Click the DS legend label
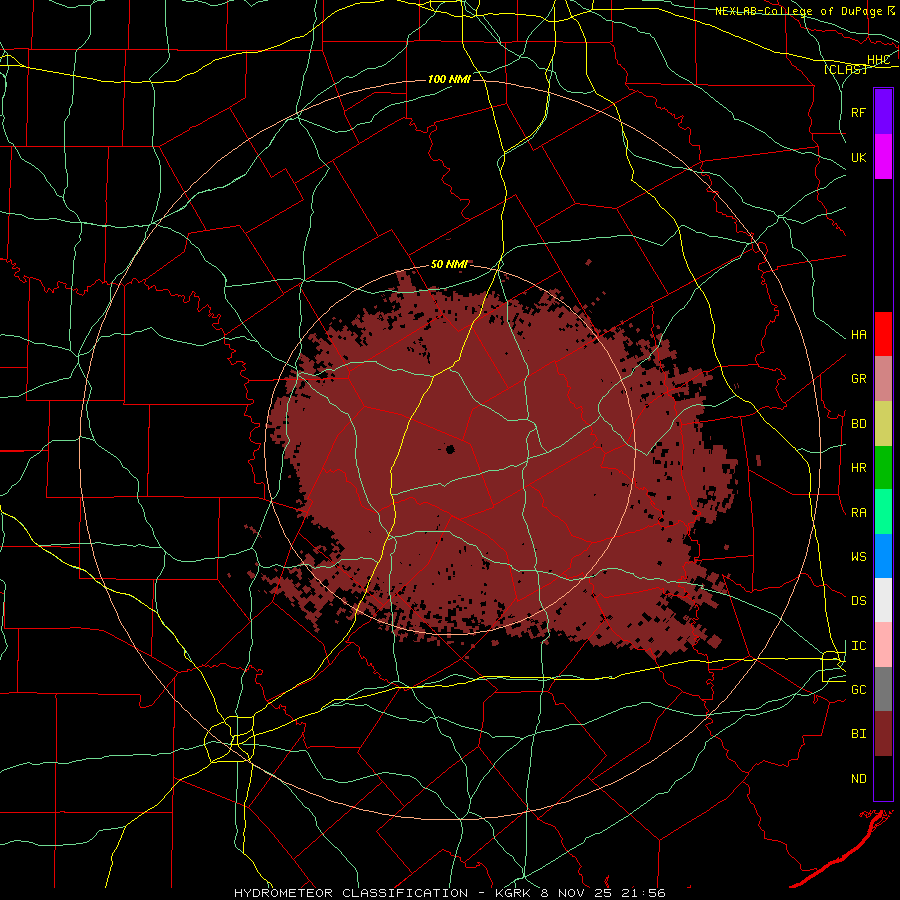The width and height of the screenshot is (900, 900). 858,601
